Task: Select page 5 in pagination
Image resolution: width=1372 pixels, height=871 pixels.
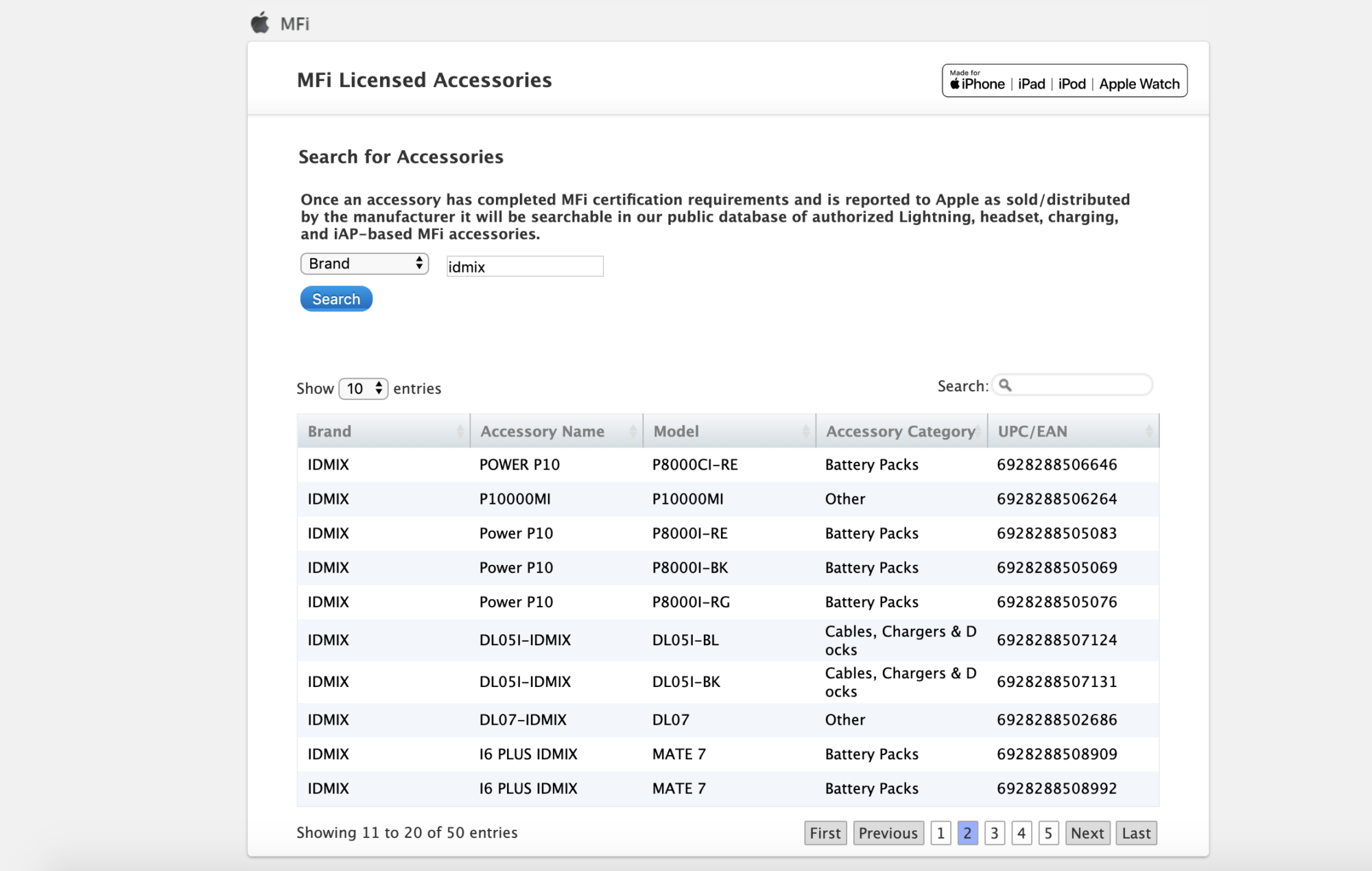Action: tap(1048, 833)
